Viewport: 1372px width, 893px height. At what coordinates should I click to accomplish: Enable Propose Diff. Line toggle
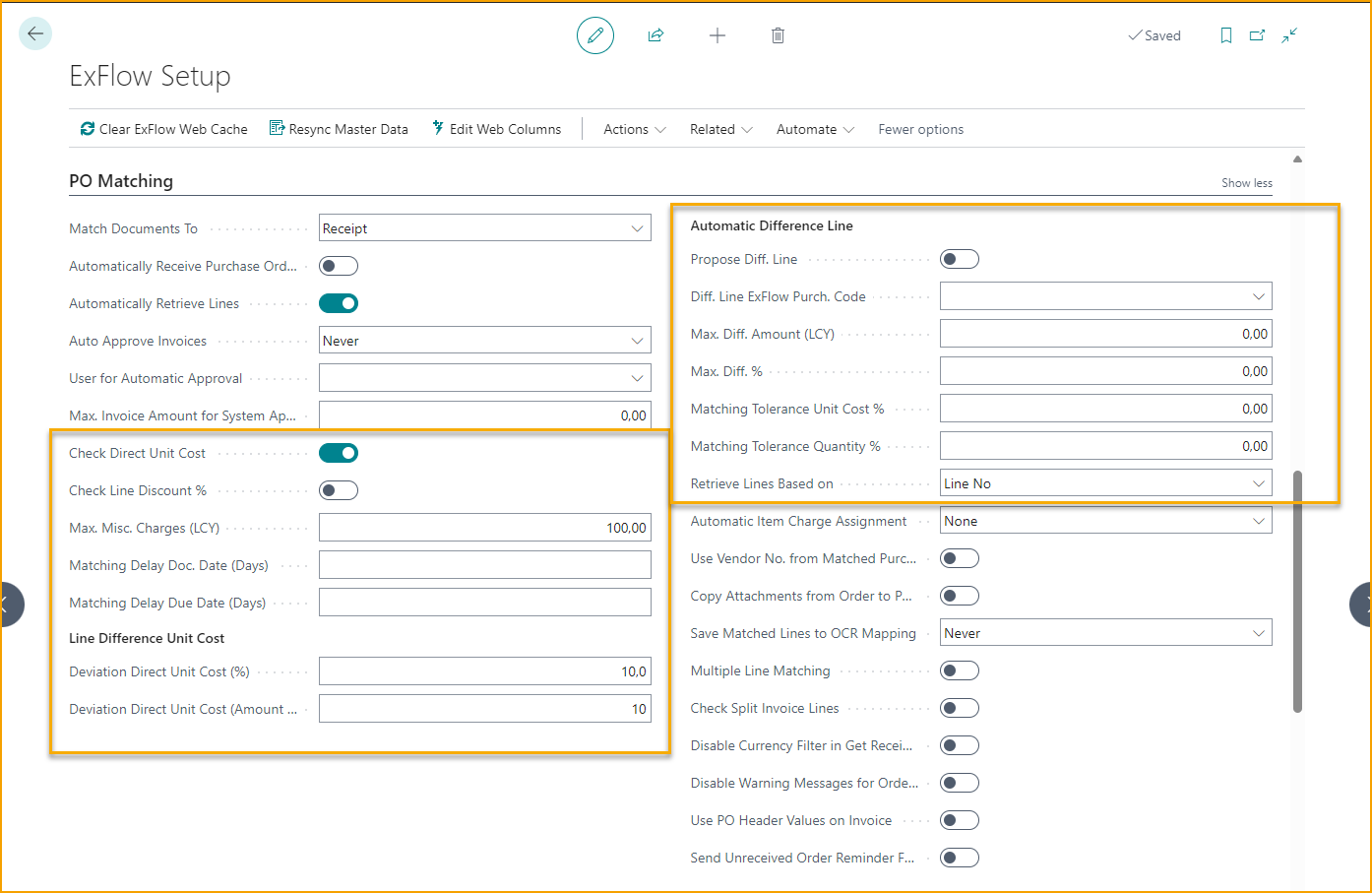[x=960, y=259]
